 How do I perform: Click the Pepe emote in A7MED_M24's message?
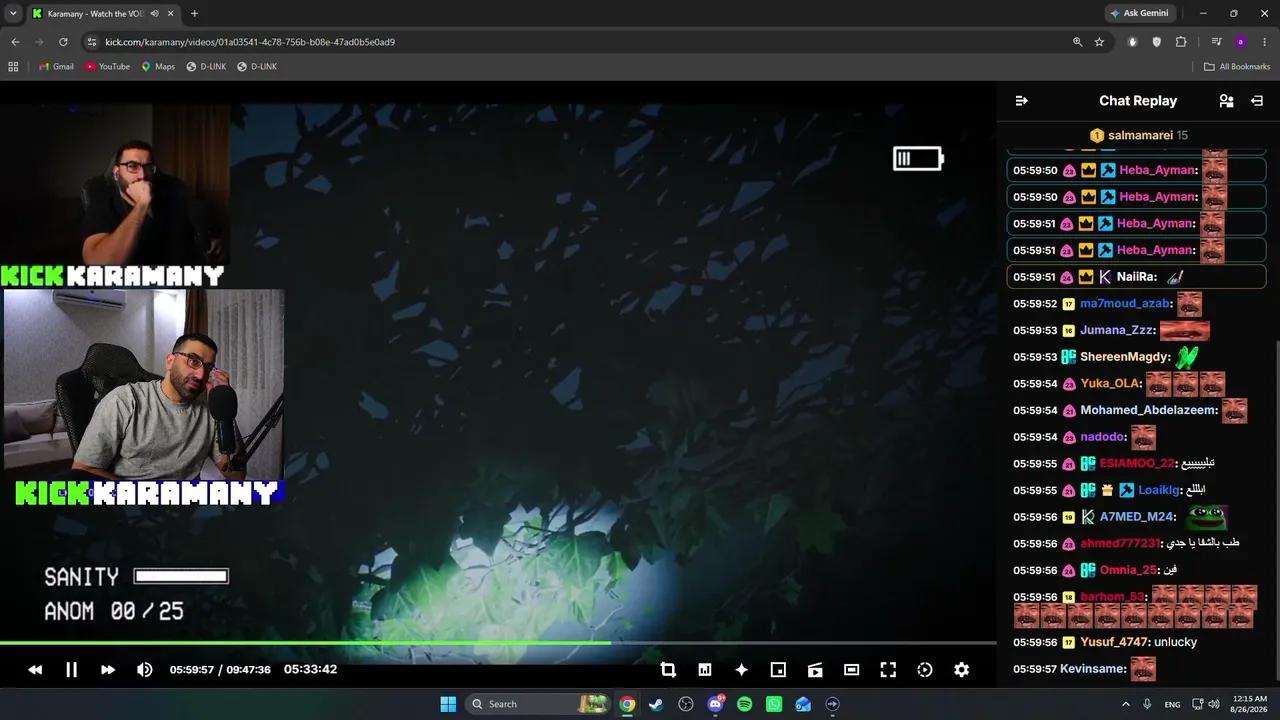(1206, 517)
